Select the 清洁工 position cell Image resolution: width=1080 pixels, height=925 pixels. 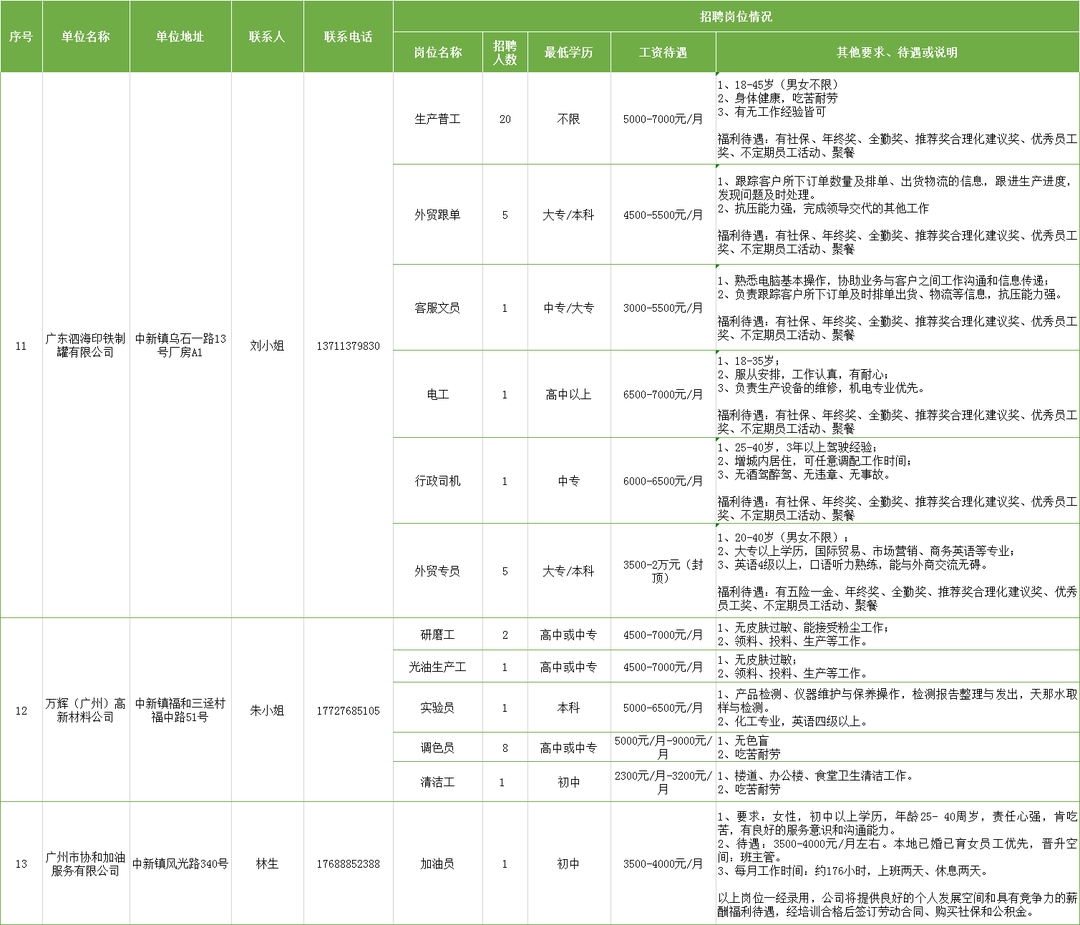click(x=437, y=782)
